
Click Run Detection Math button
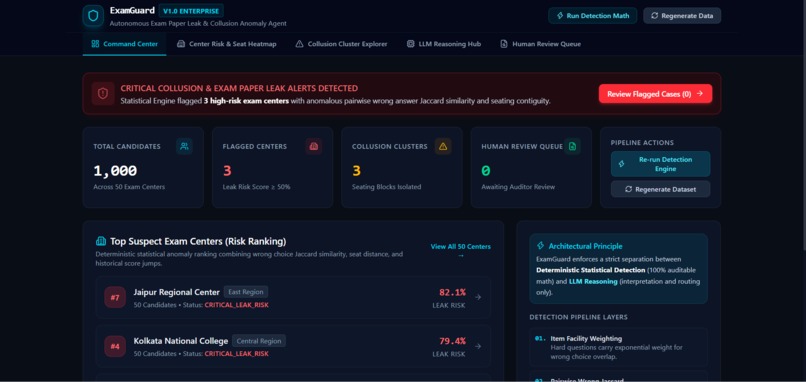pos(593,15)
